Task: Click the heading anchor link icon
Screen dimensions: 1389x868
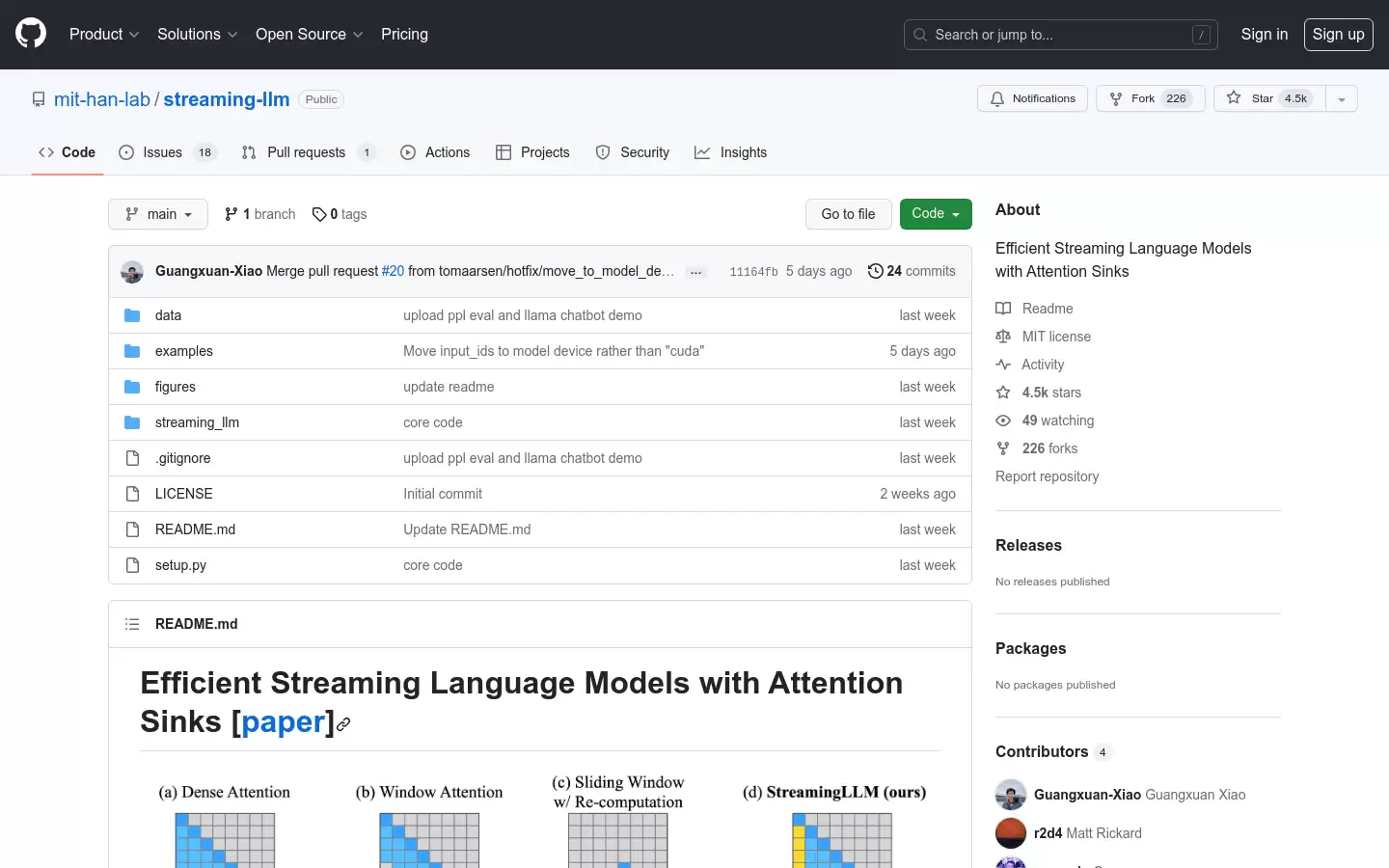Action: pos(343,724)
